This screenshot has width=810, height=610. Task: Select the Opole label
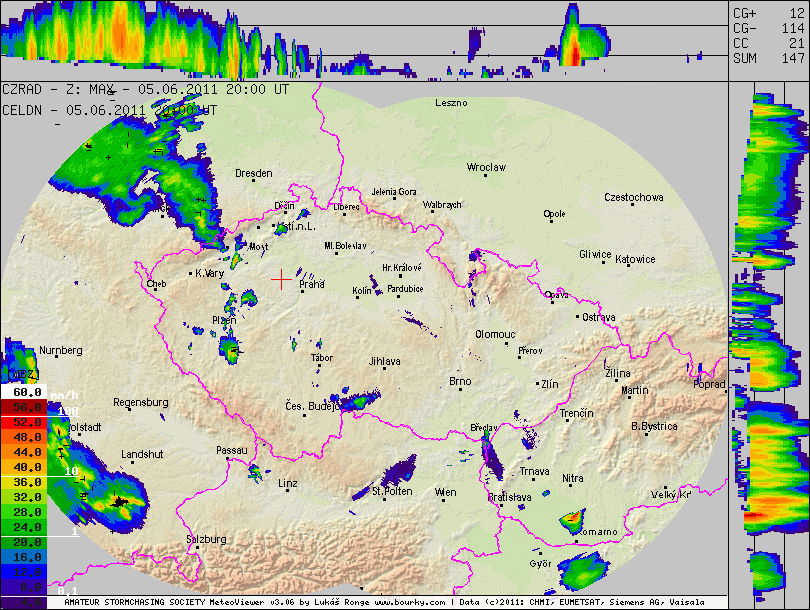click(554, 214)
